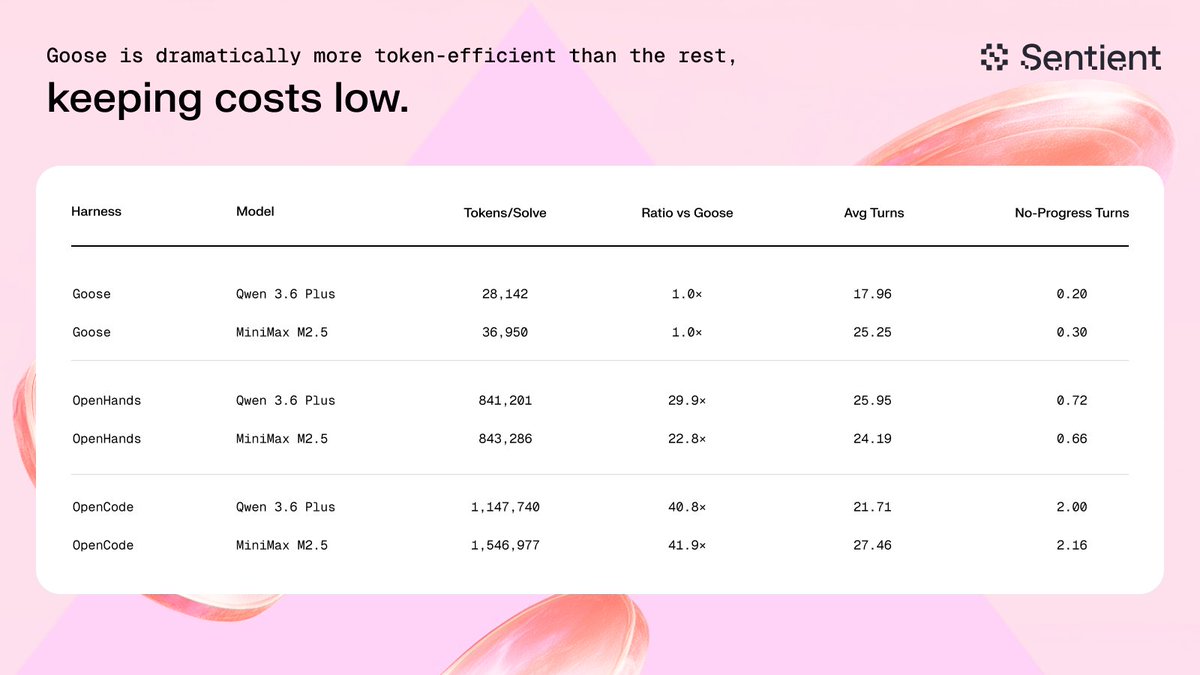
Task: Select OpenHands Qwen 3.6 Plus harness cell
Action: [x=107, y=400]
